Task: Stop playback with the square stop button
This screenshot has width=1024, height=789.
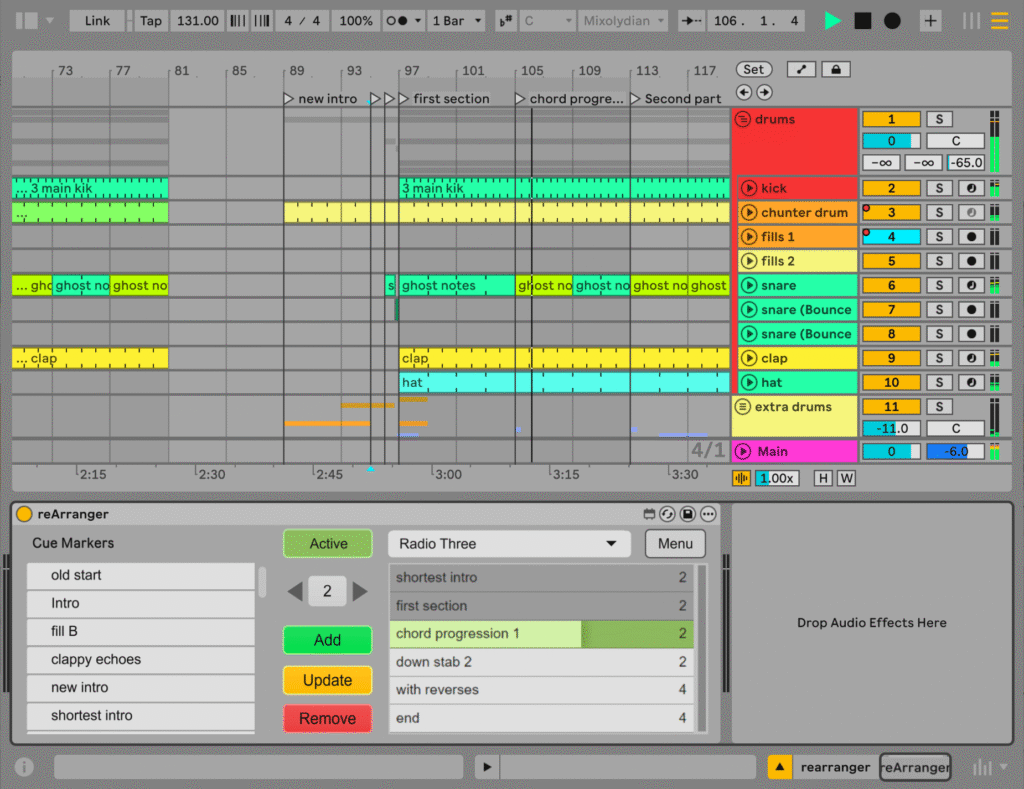Action: (x=863, y=21)
